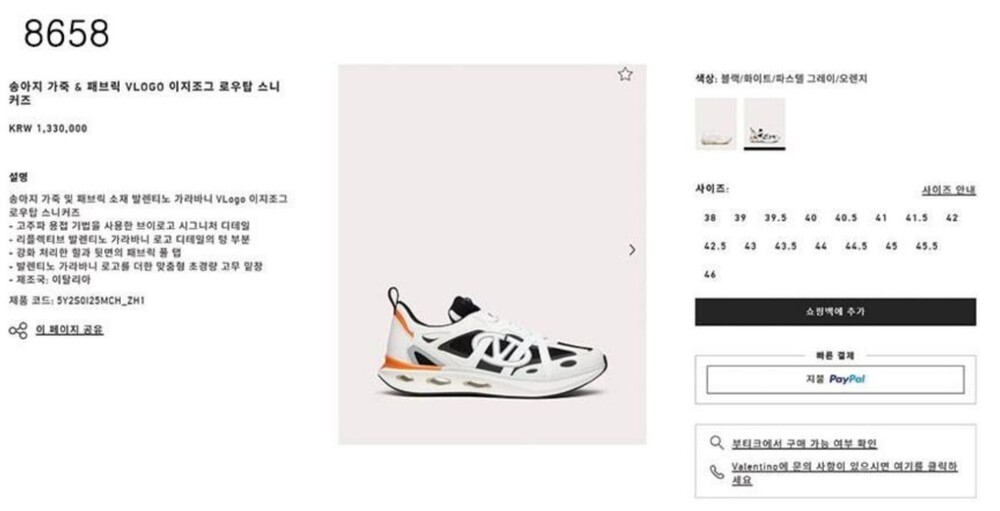The image size is (1000, 511).
Task: Select size 45.5
Action: point(927,246)
